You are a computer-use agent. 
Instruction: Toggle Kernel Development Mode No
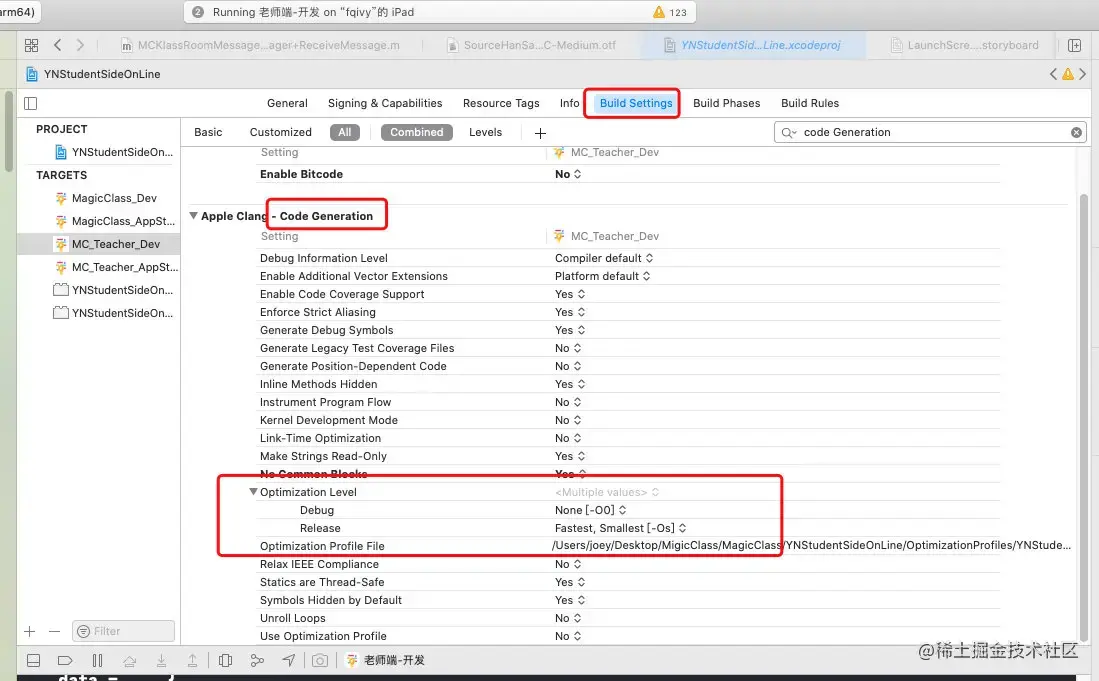(x=568, y=420)
